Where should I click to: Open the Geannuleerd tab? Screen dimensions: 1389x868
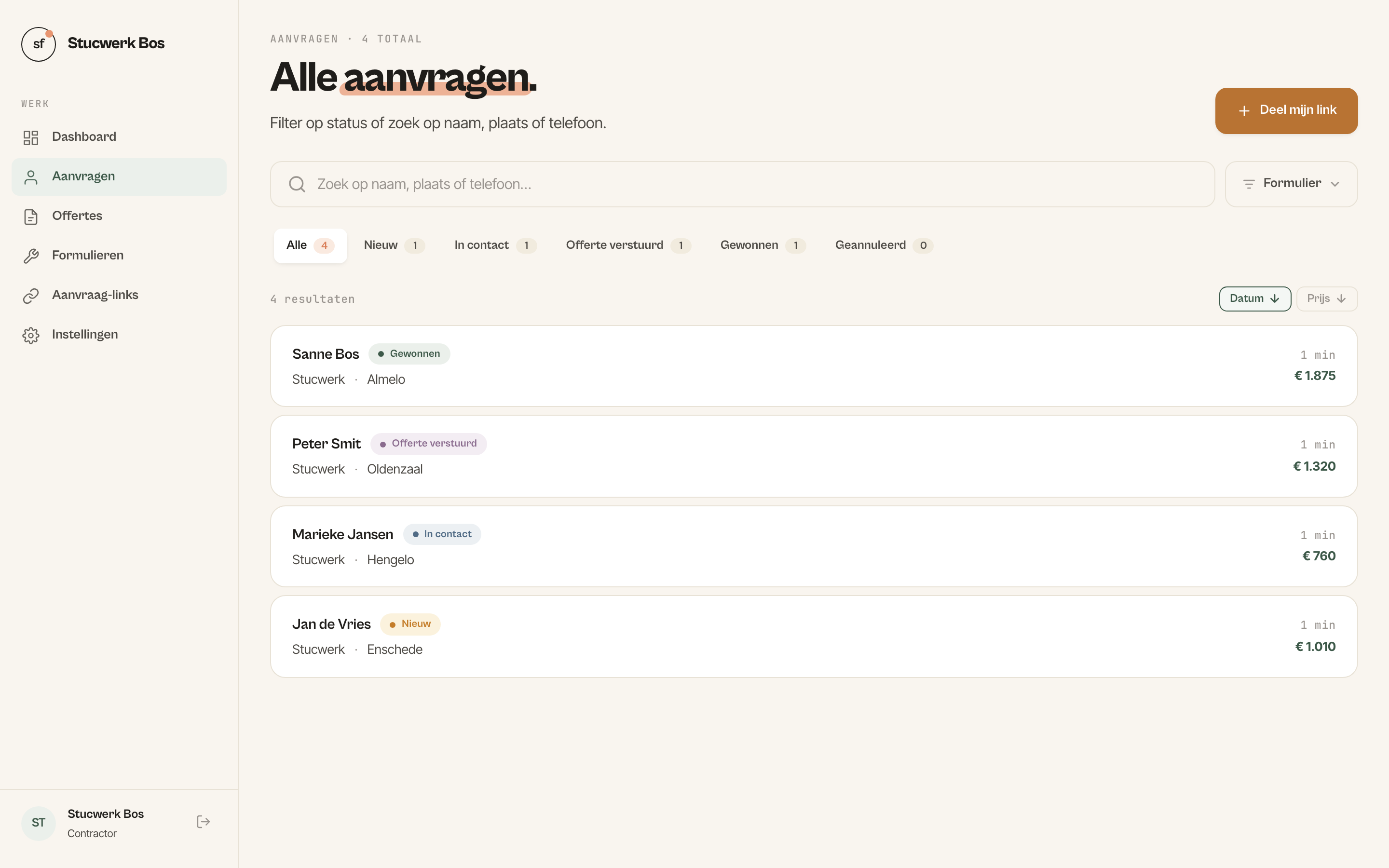pos(884,246)
